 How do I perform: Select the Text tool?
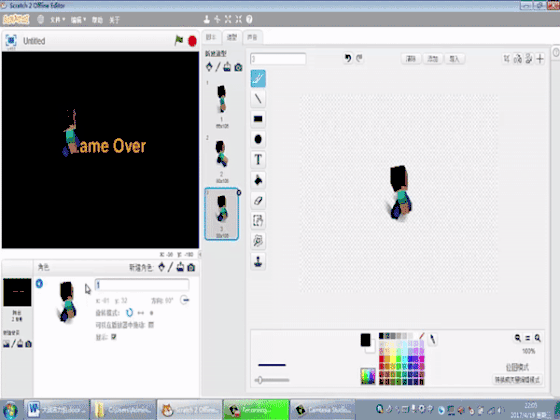258,159
